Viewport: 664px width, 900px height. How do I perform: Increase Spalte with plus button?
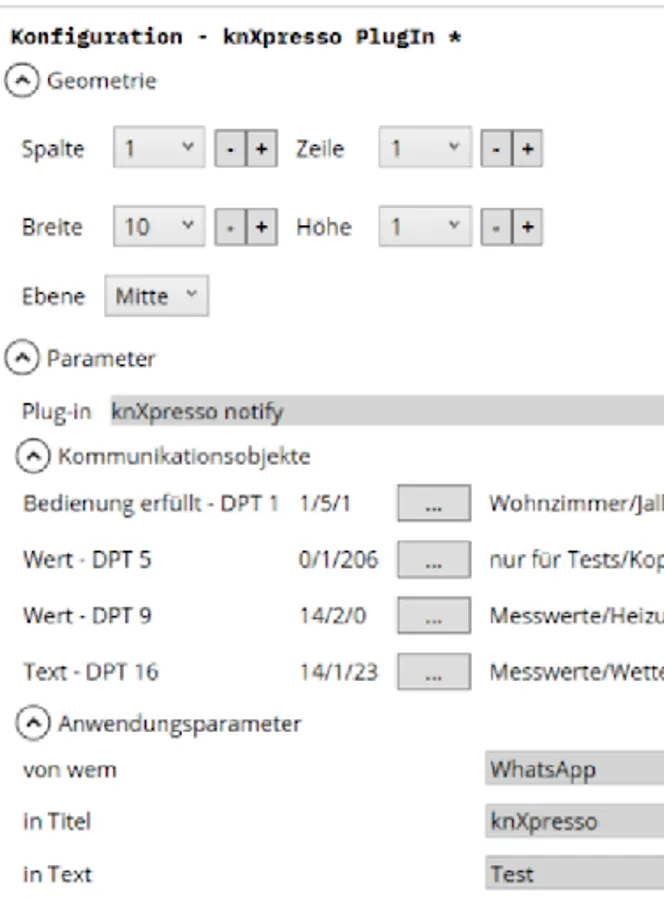coord(262,149)
